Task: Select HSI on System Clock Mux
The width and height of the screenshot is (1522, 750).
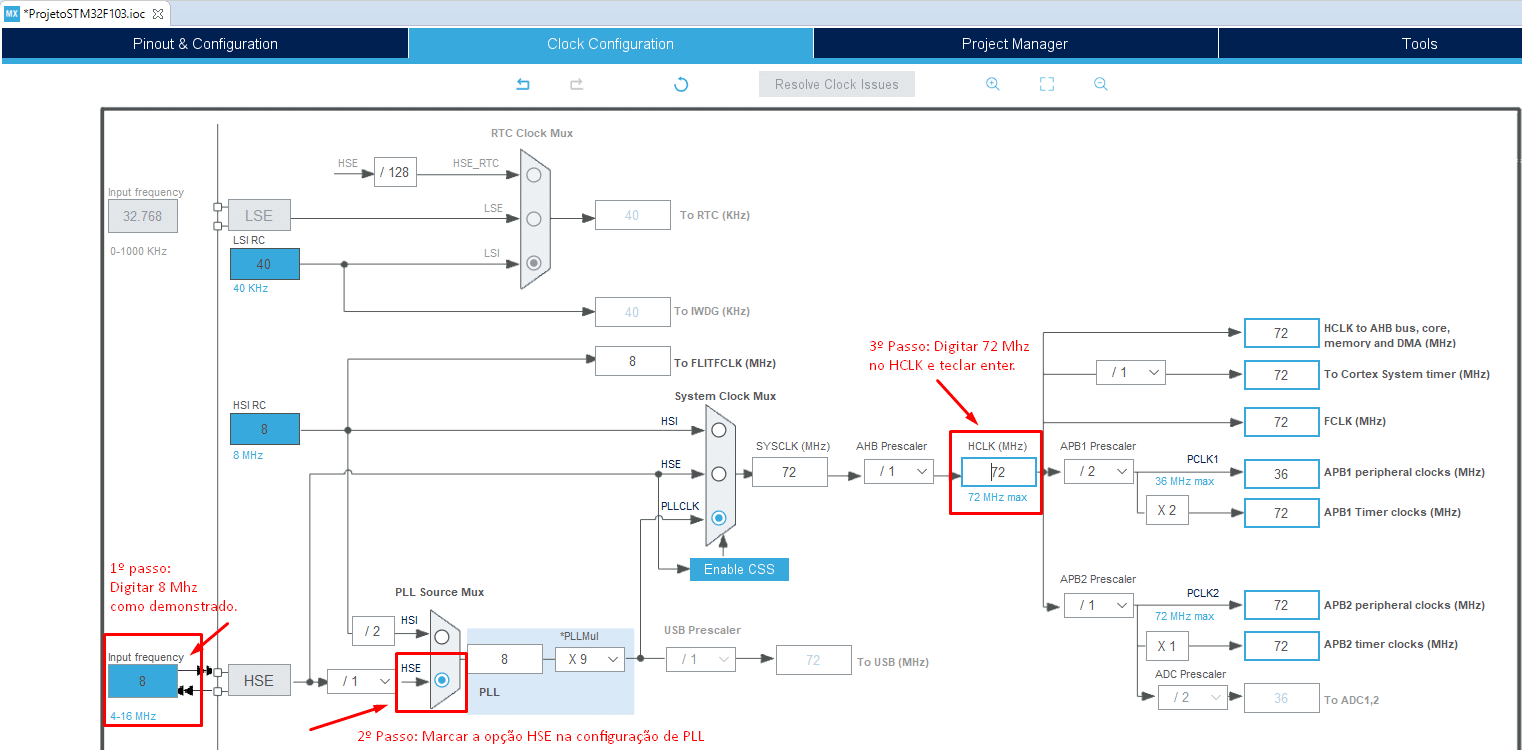Action: [x=718, y=430]
